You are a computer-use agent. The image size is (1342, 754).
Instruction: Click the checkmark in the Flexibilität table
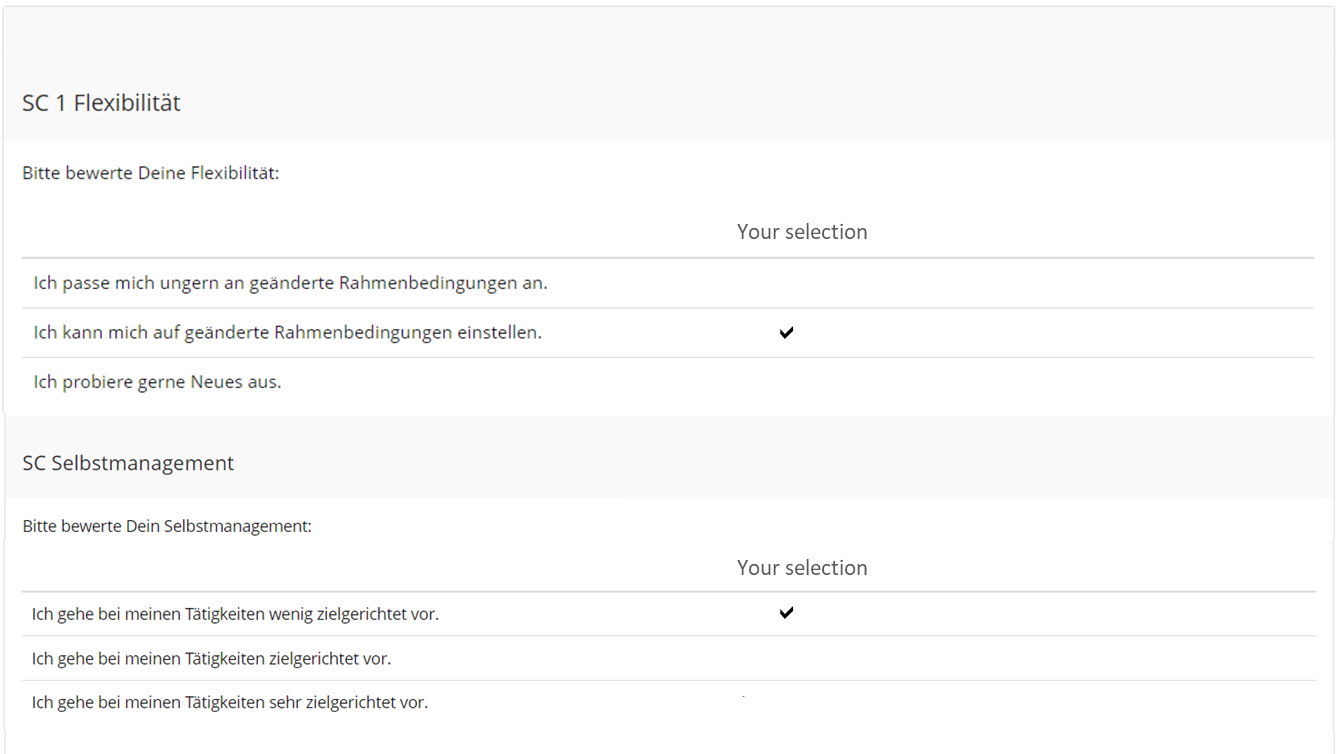786,333
